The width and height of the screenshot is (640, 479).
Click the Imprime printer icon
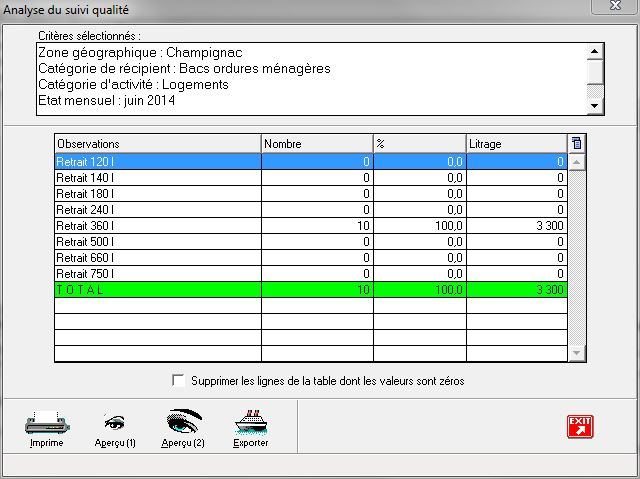tap(46, 423)
